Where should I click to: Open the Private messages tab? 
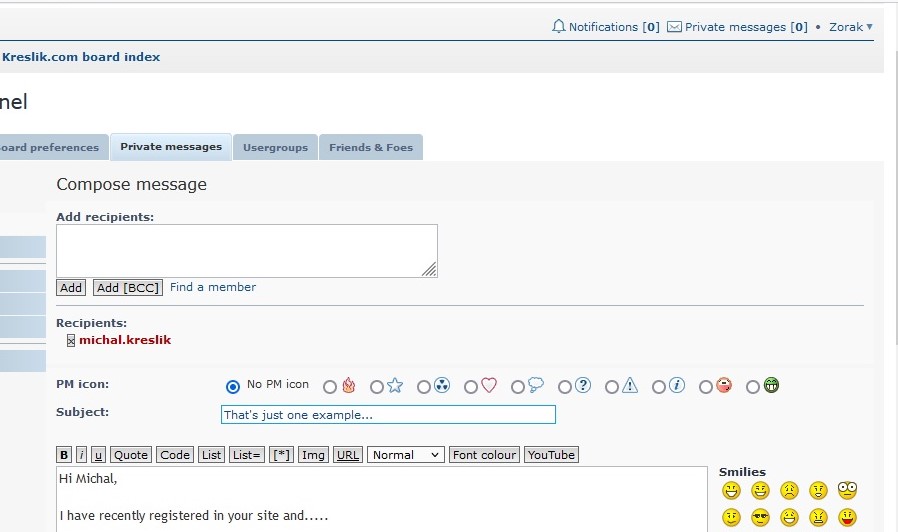(171, 147)
